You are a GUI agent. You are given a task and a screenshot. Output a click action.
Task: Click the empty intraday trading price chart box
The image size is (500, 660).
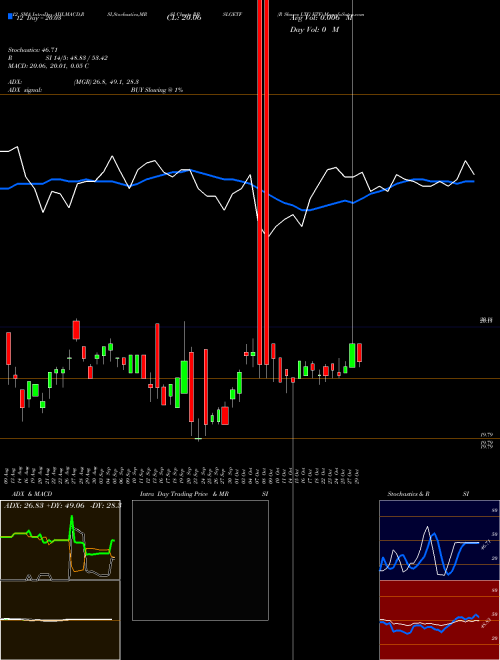pos(200,560)
